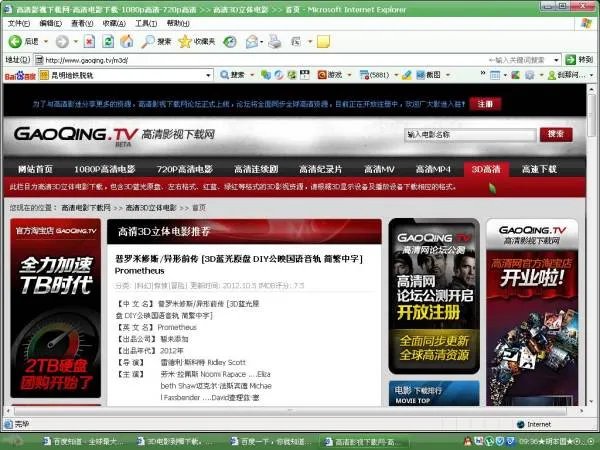Click the page icon in address bar
This screenshot has width=600, height=450.
(x=39, y=60)
